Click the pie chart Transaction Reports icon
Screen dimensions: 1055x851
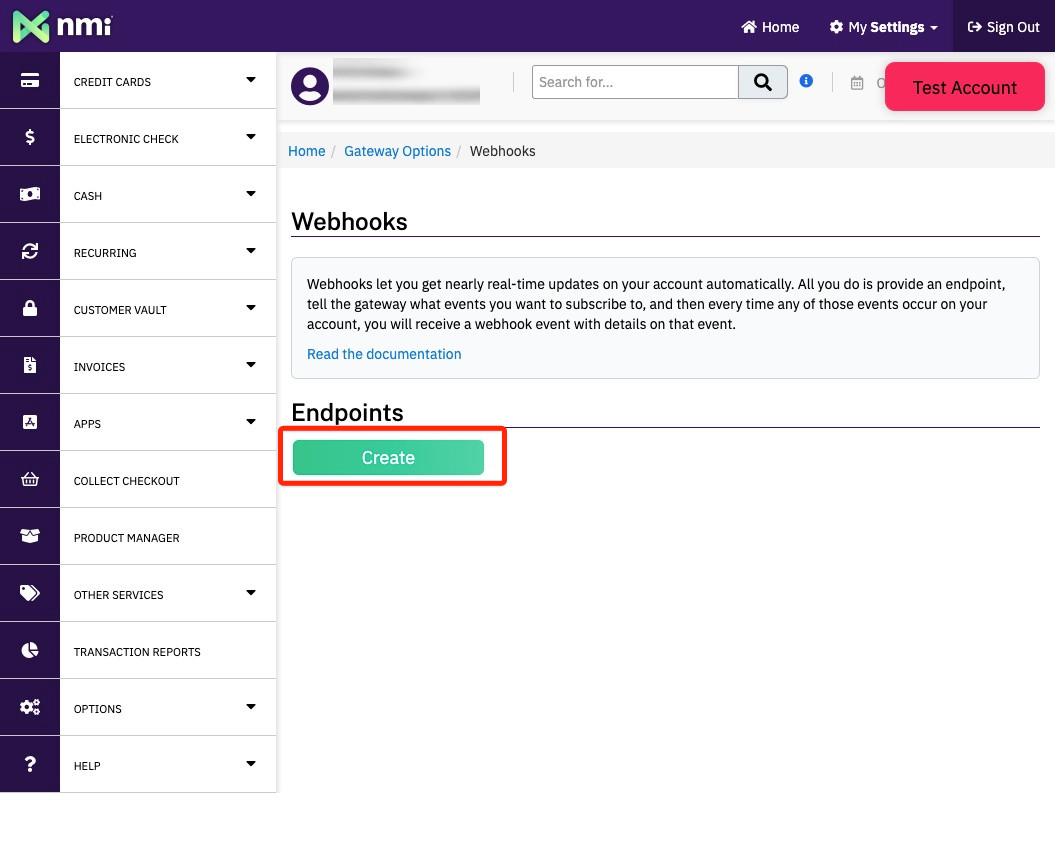30,650
